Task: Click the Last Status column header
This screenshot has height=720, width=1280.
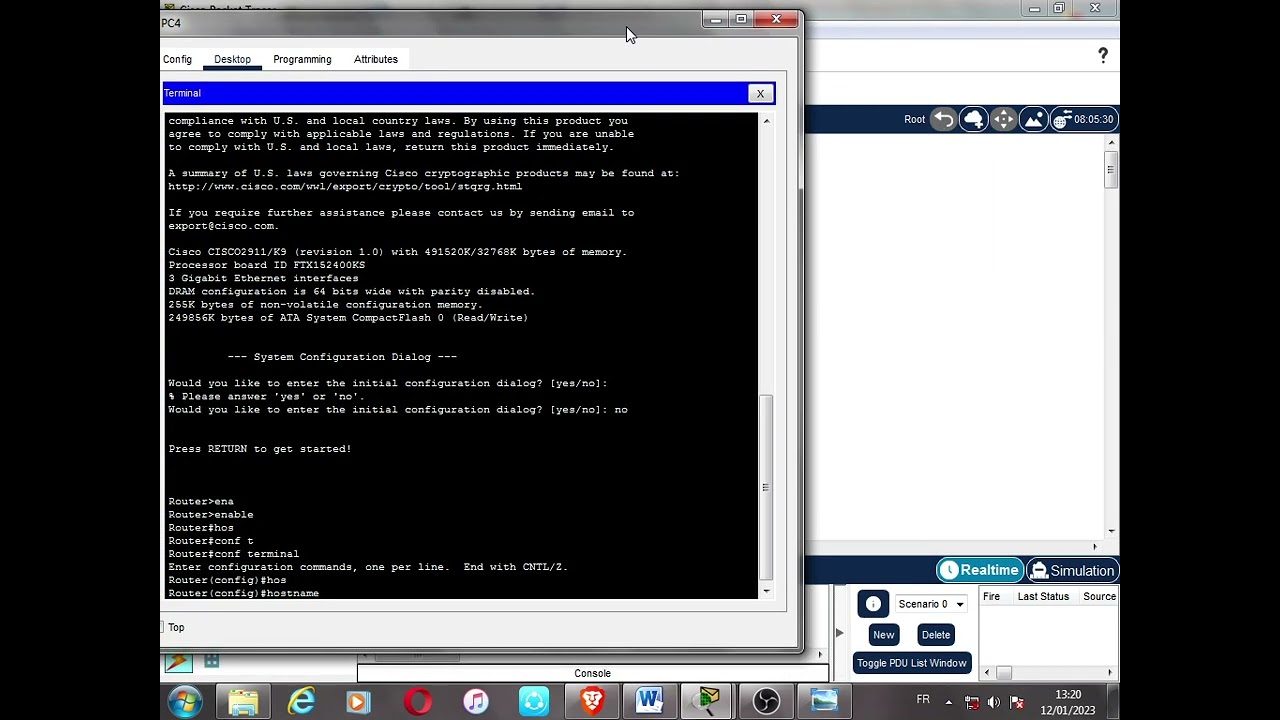Action: point(1043,597)
